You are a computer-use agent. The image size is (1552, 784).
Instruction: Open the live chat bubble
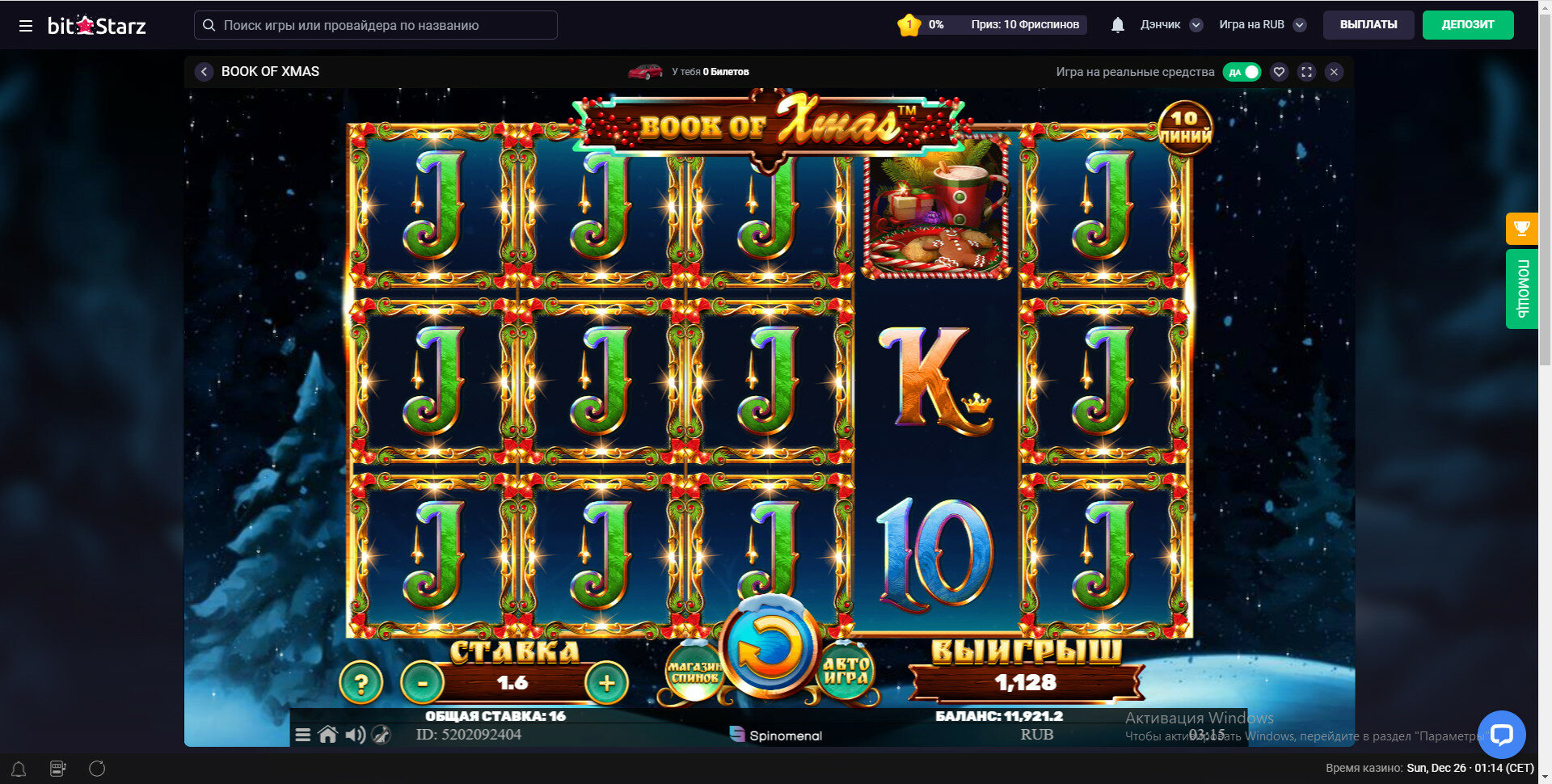click(1501, 734)
